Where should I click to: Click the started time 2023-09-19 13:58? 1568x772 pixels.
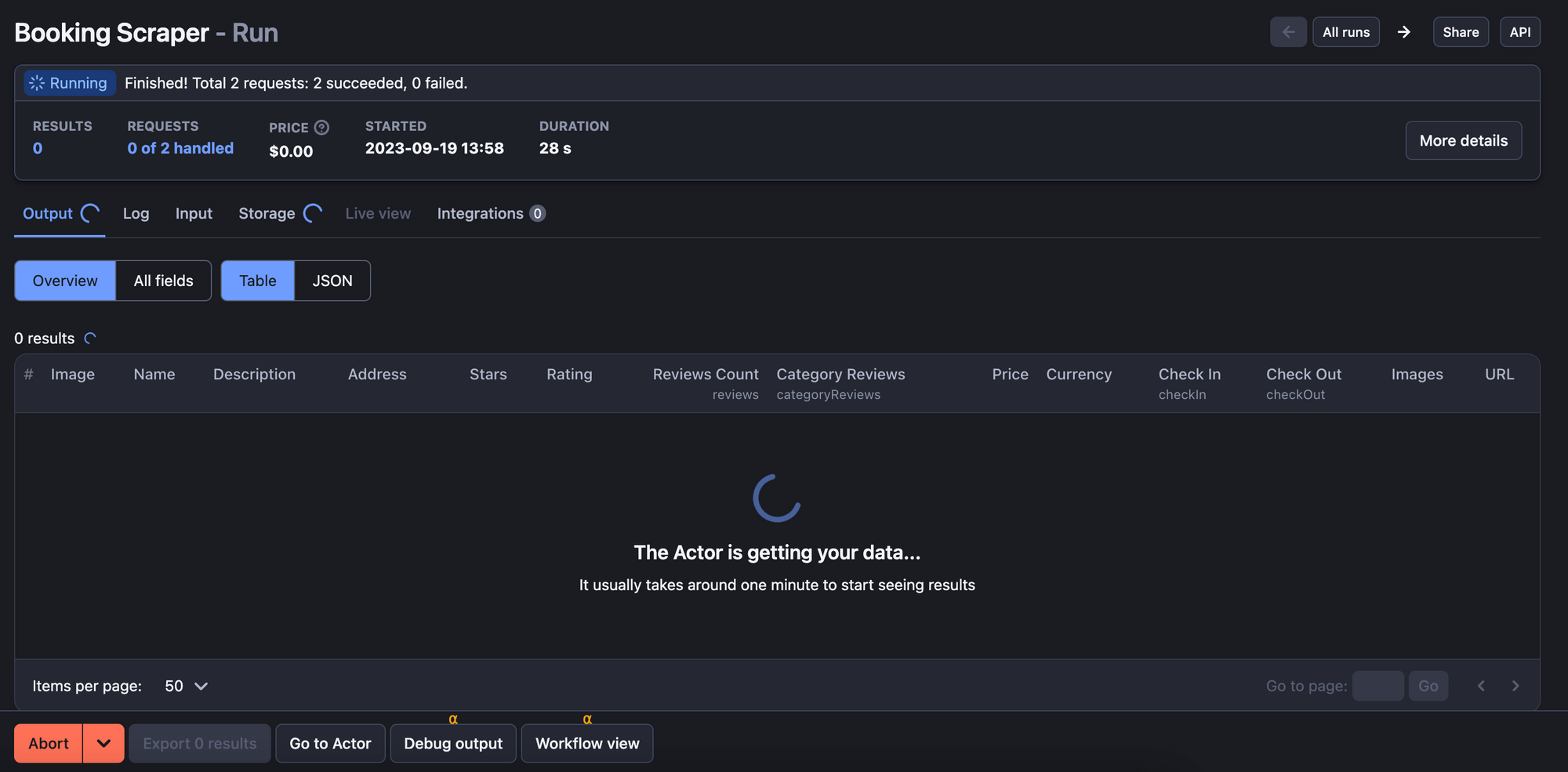coord(434,148)
